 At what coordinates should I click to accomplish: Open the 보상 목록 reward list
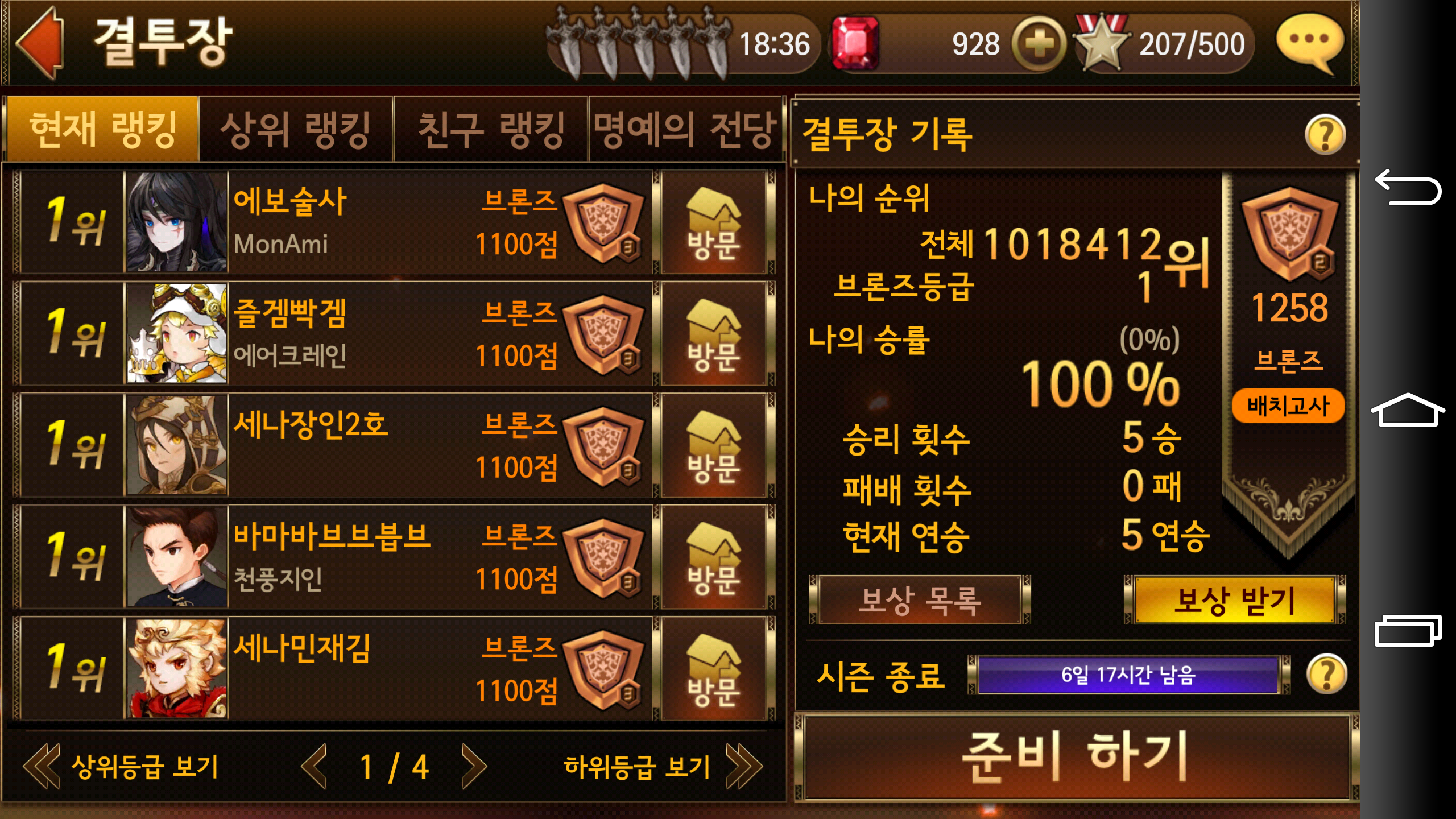[x=920, y=600]
